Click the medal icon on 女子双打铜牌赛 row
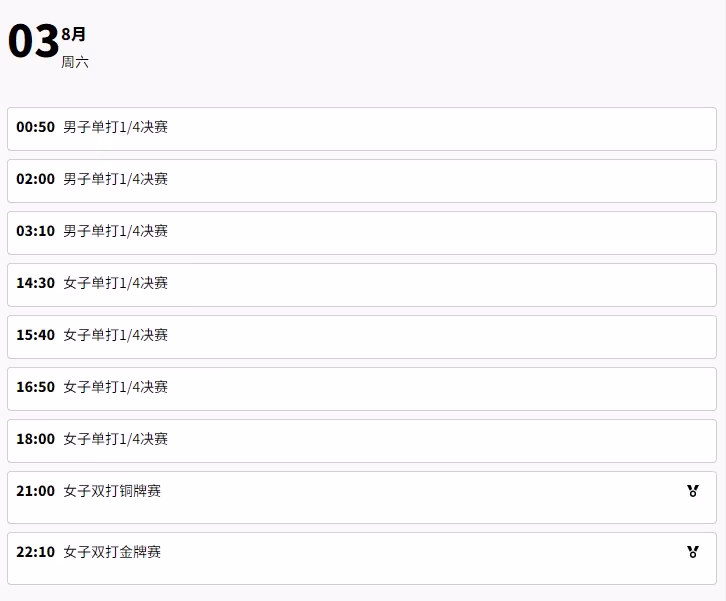This screenshot has width=726, height=601. [693, 491]
